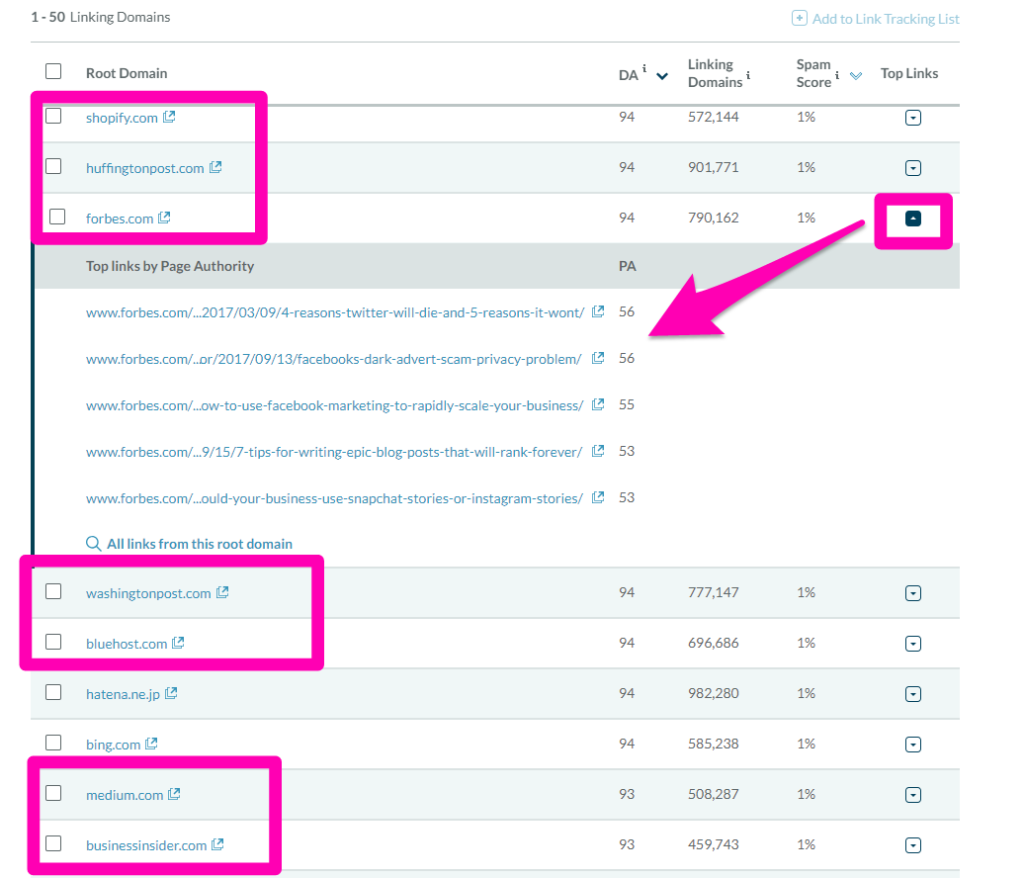Expand Top Links for businessinsider.com

913,845
